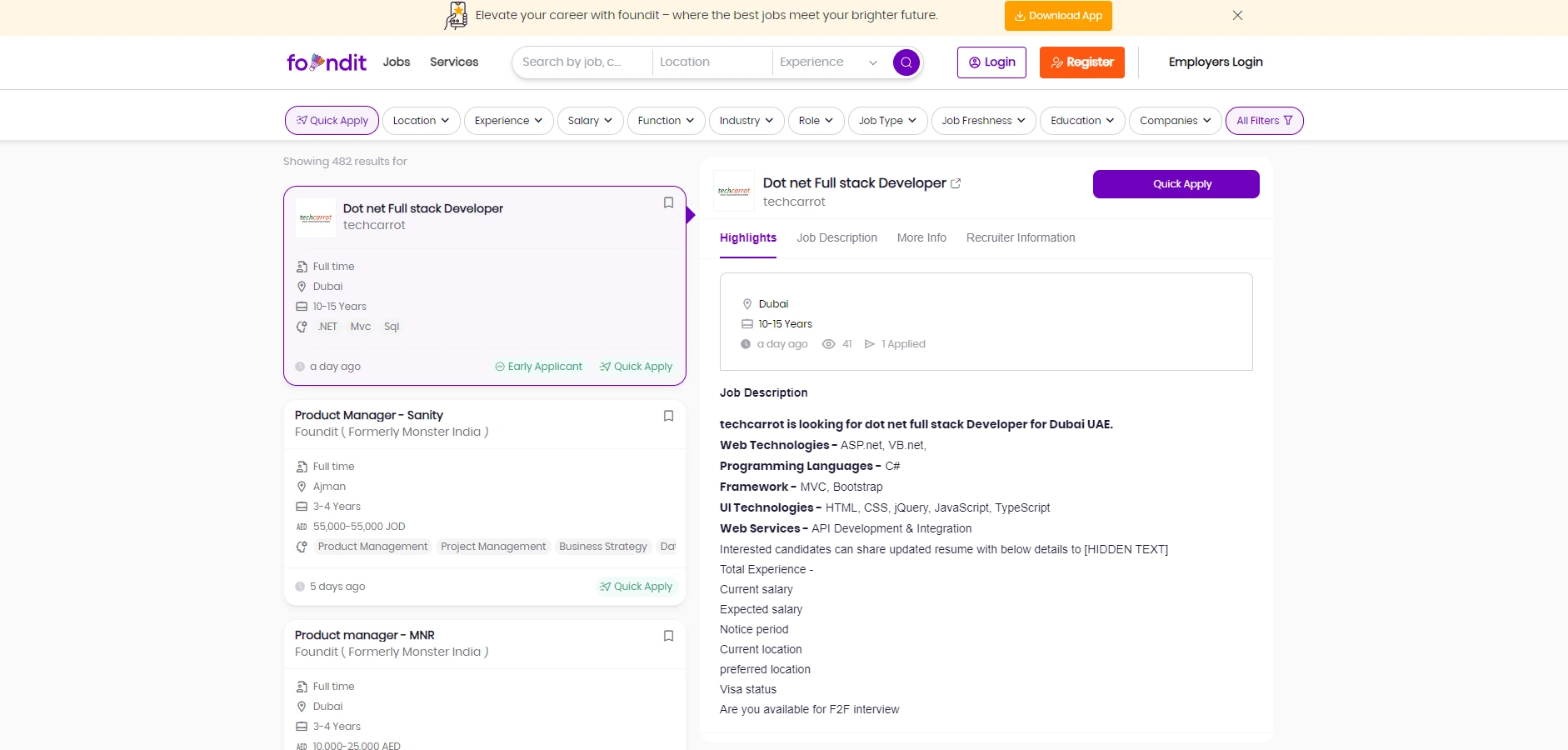Click the Project Management skill tag
1568x750 pixels.
[493, 547]
